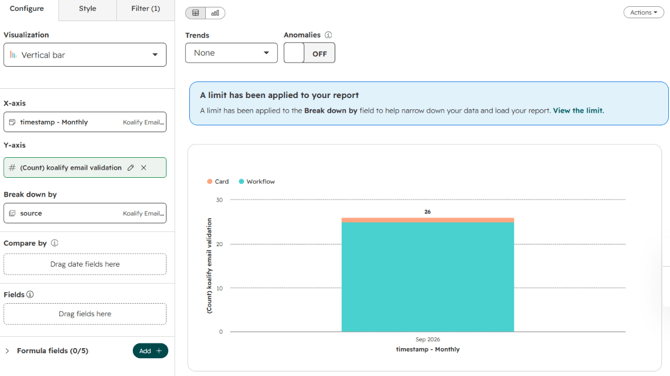The width and height of the screenshot is (670, 376).
Task: Toggle the Workflow legend item
Action: [x=257, y=182]
